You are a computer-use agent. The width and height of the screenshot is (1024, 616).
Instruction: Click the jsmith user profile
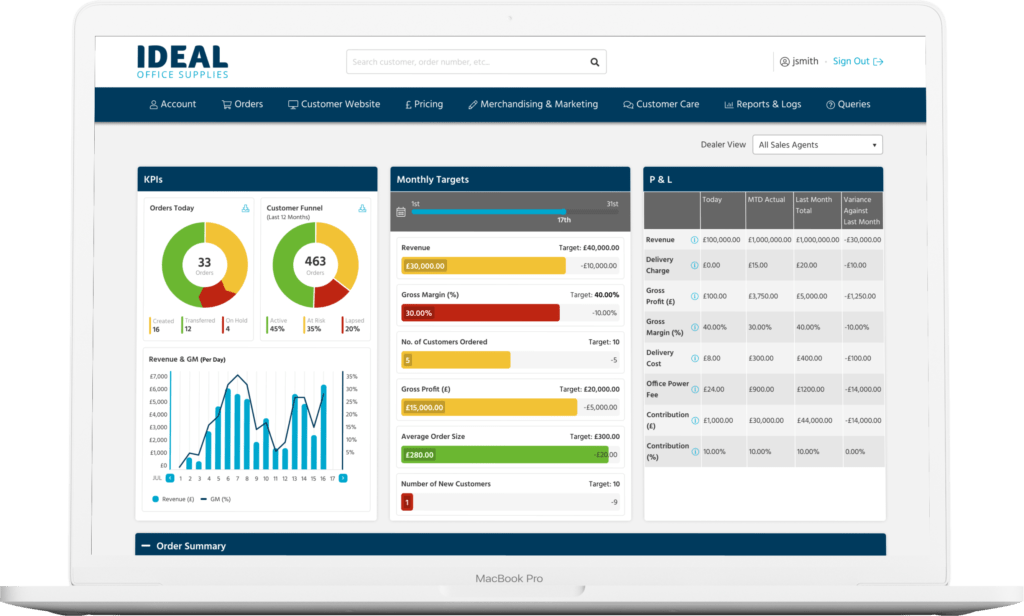[x=799, y=62]
